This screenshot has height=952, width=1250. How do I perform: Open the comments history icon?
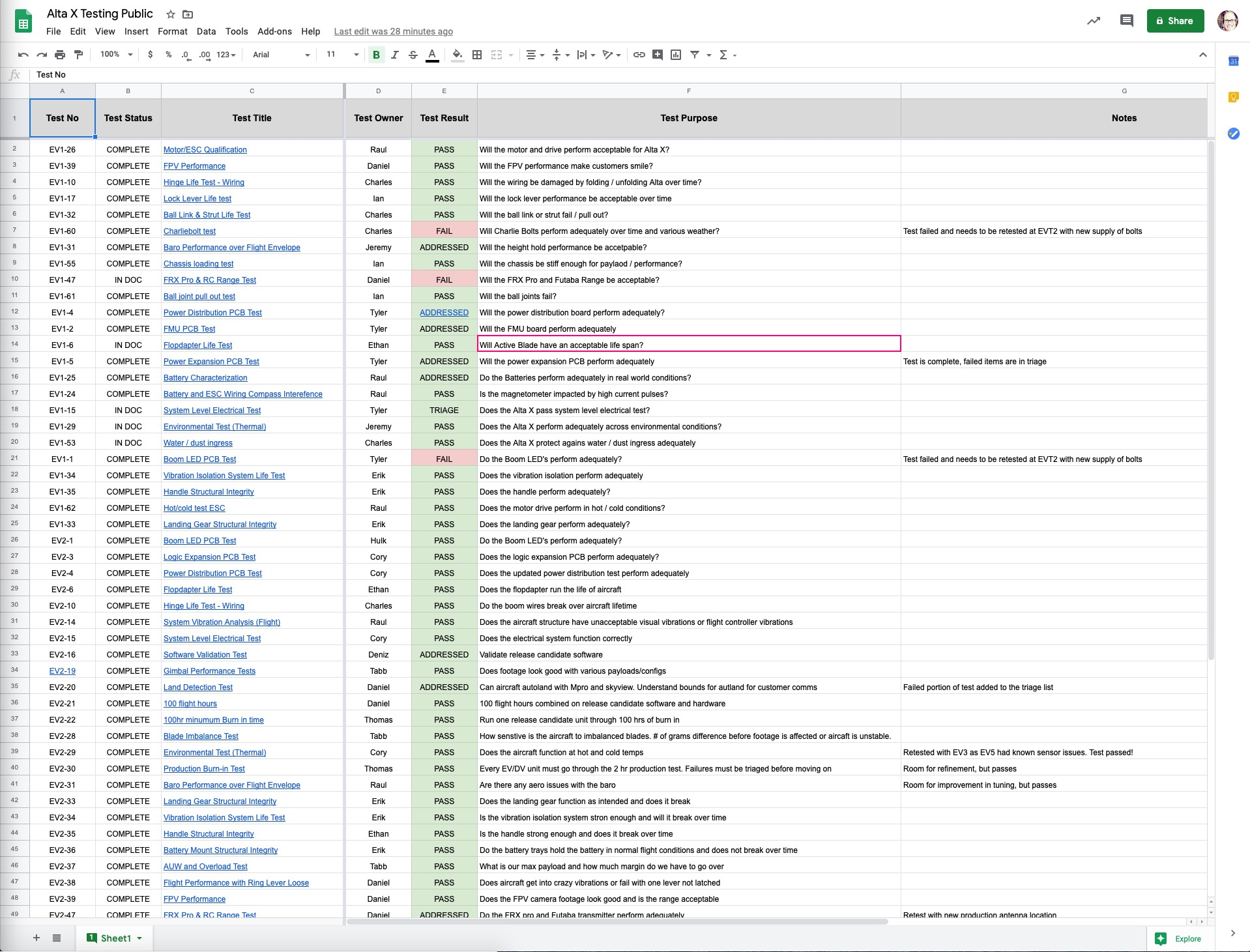point(1126,21)
